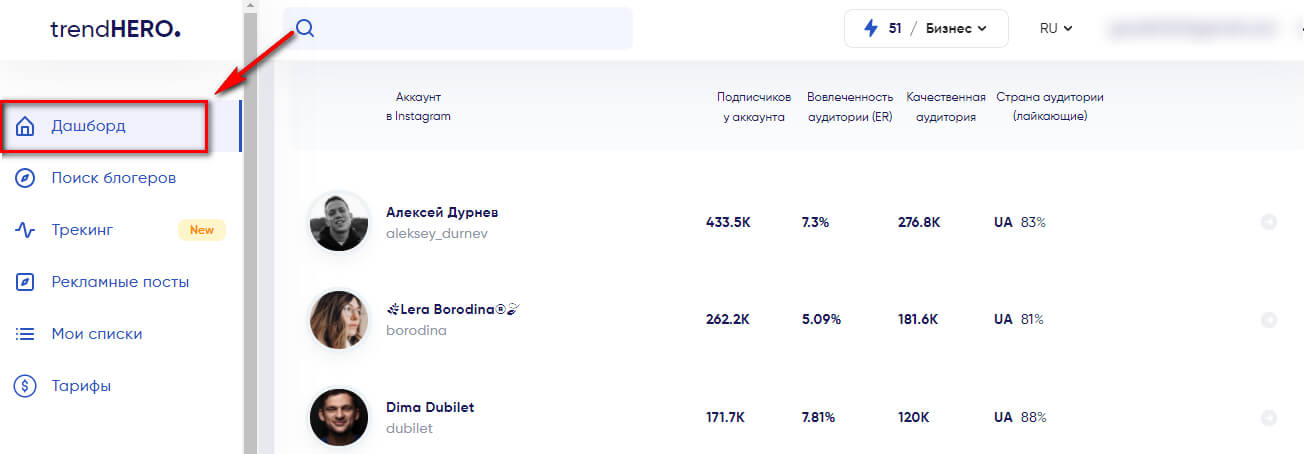This screenshot has width=1304, height=454.
Task: Click the trendHERO logo
Action: click(x=115, y=29)
